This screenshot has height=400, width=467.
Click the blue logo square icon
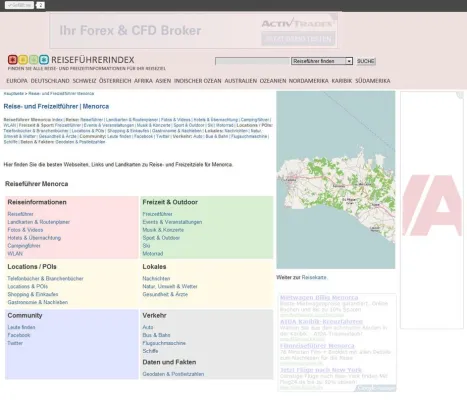pyautogui.click(x=44, y=60)
